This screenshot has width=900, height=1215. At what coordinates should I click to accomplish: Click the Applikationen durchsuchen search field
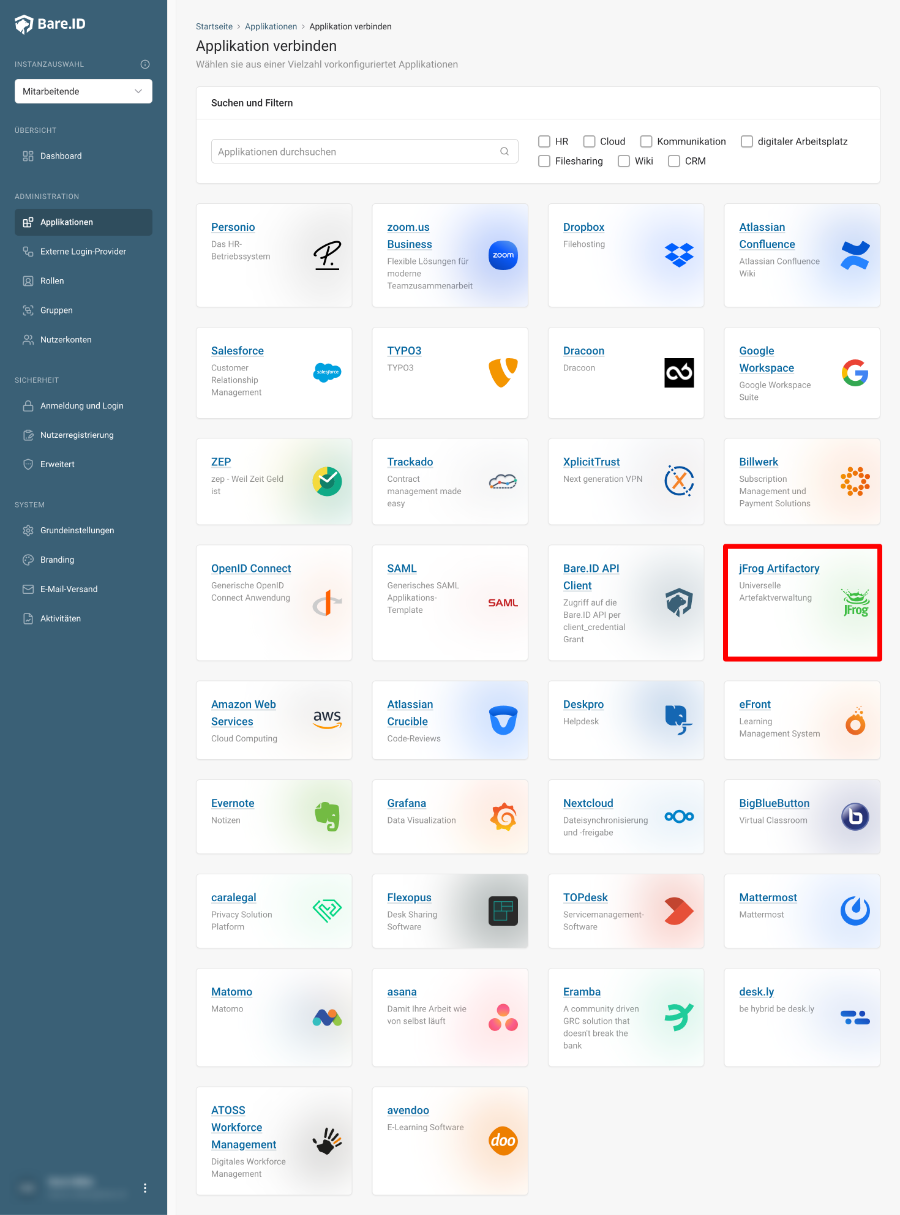pos(365,152)
